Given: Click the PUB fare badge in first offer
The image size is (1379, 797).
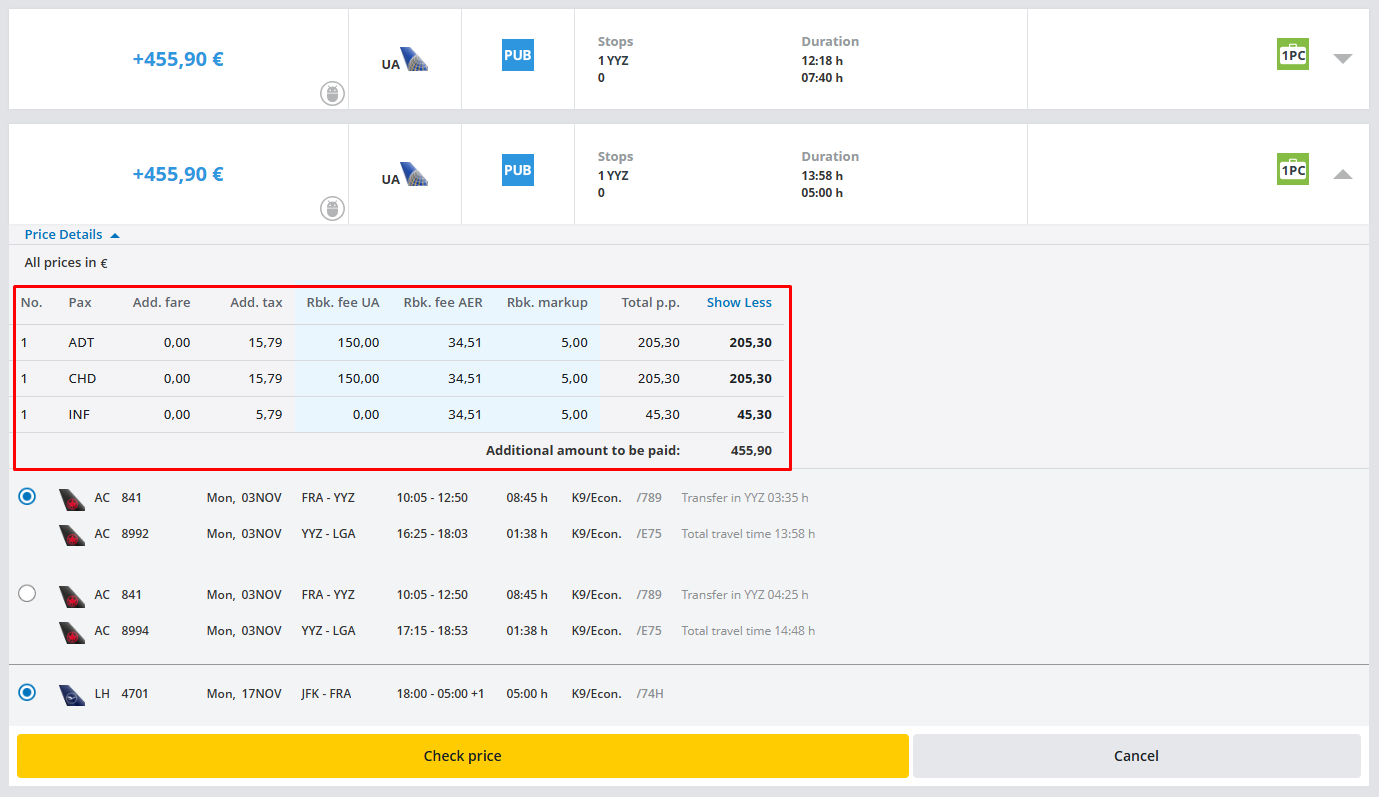Looking at the screenshot, I should (x=517, y=55).
